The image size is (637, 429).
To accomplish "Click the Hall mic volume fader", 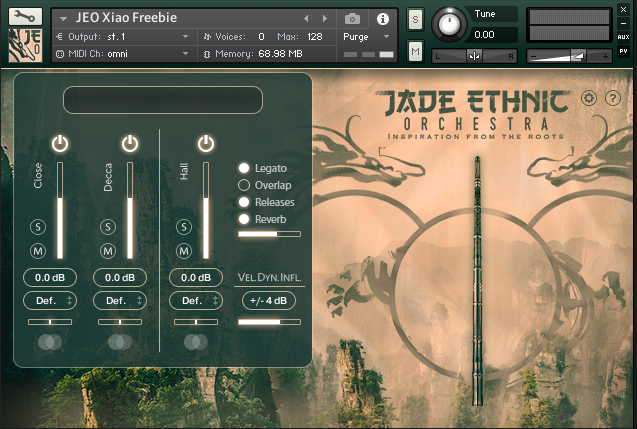I will coord(206,210).
